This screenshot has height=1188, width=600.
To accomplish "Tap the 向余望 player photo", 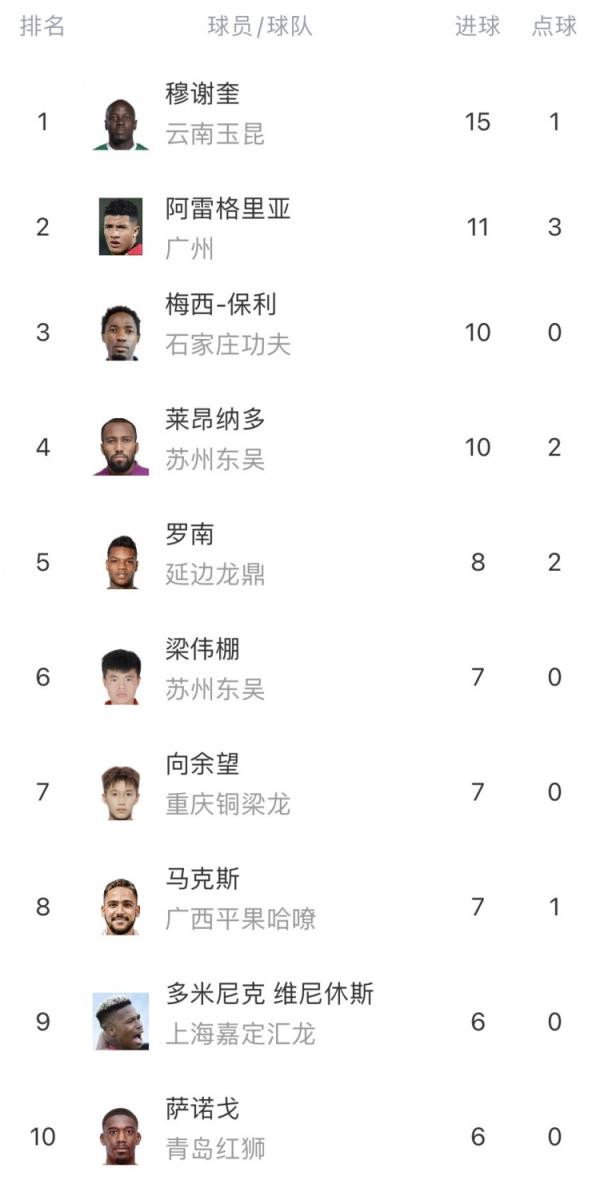I will [x=121, y=792].
